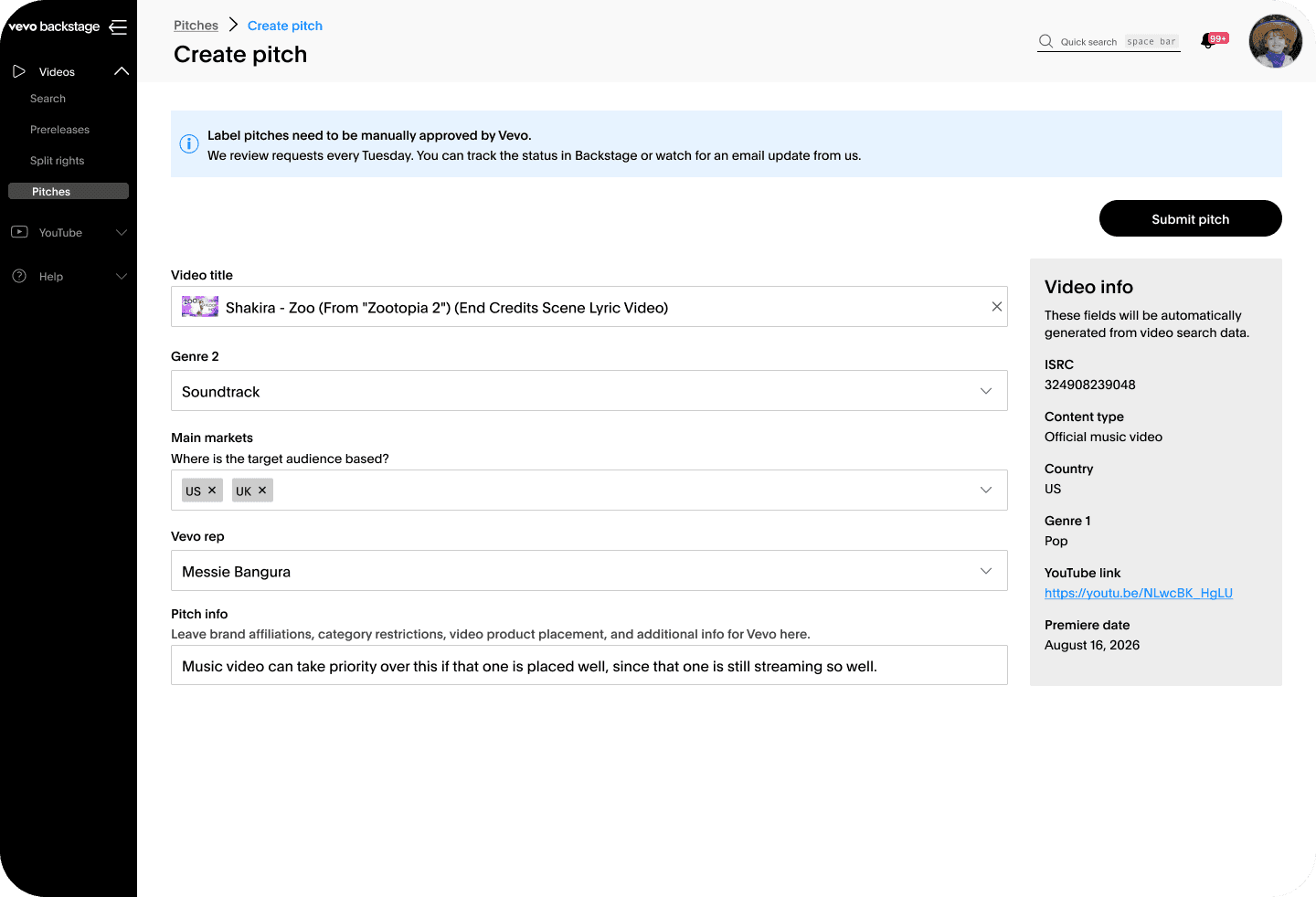
Task: Open Prereleases in sidebar
Action: coord(59,130)
